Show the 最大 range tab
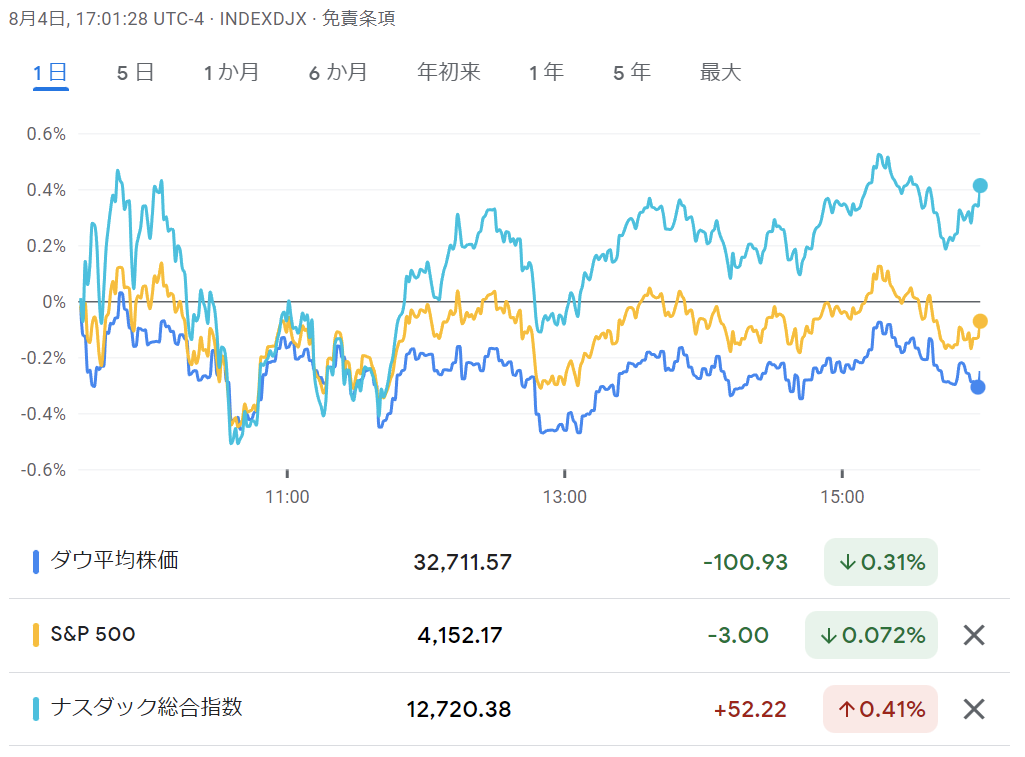1025x757 pixels. point(720,72)
